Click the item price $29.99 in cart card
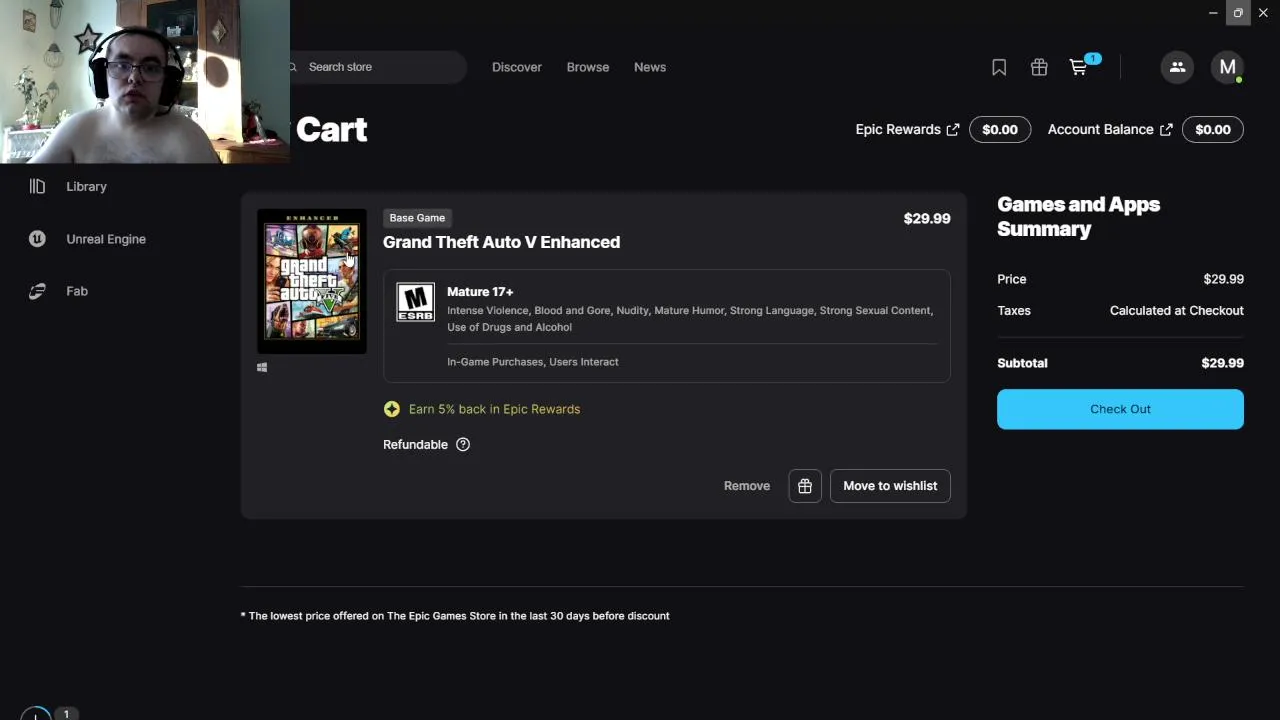The width and height of the screenshot is (1280, 720). tap(927, 218)
